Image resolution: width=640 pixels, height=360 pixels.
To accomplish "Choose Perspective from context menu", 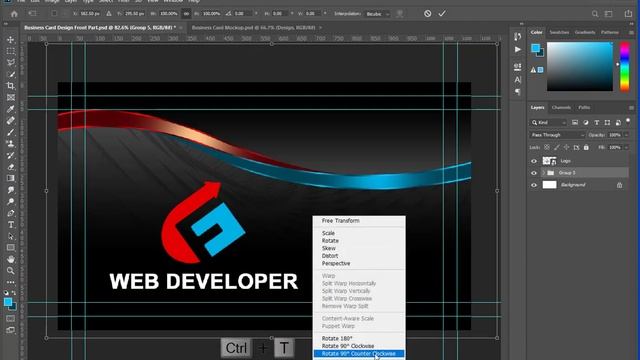I will 336,263.
